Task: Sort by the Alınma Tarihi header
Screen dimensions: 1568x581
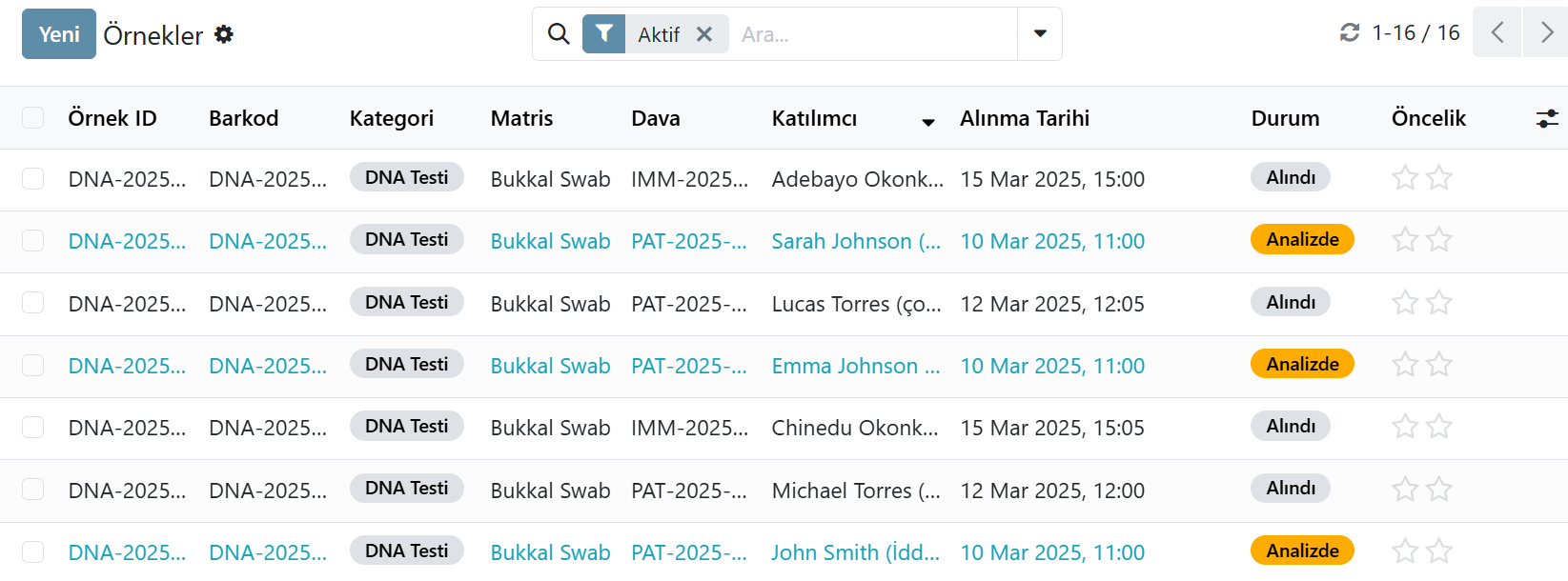Action: click(x=1024, y=118)
